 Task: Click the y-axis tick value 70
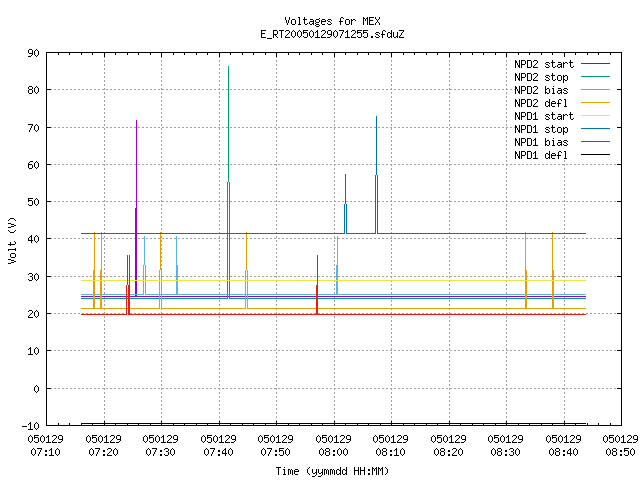(x=33, y=128)
